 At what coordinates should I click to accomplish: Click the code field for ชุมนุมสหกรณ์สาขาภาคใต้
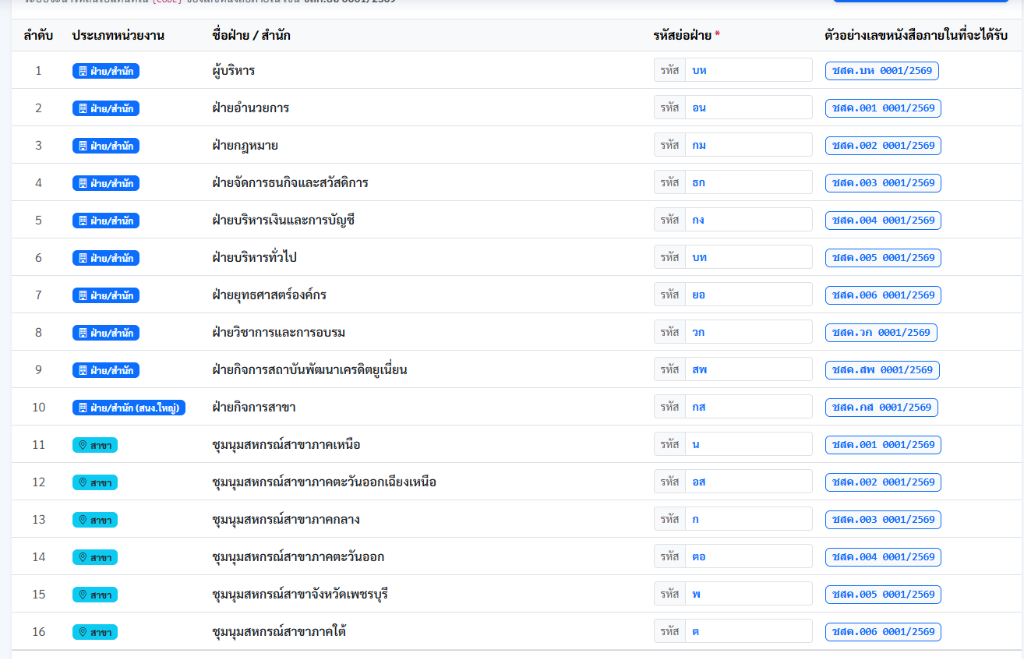[748, 631]
